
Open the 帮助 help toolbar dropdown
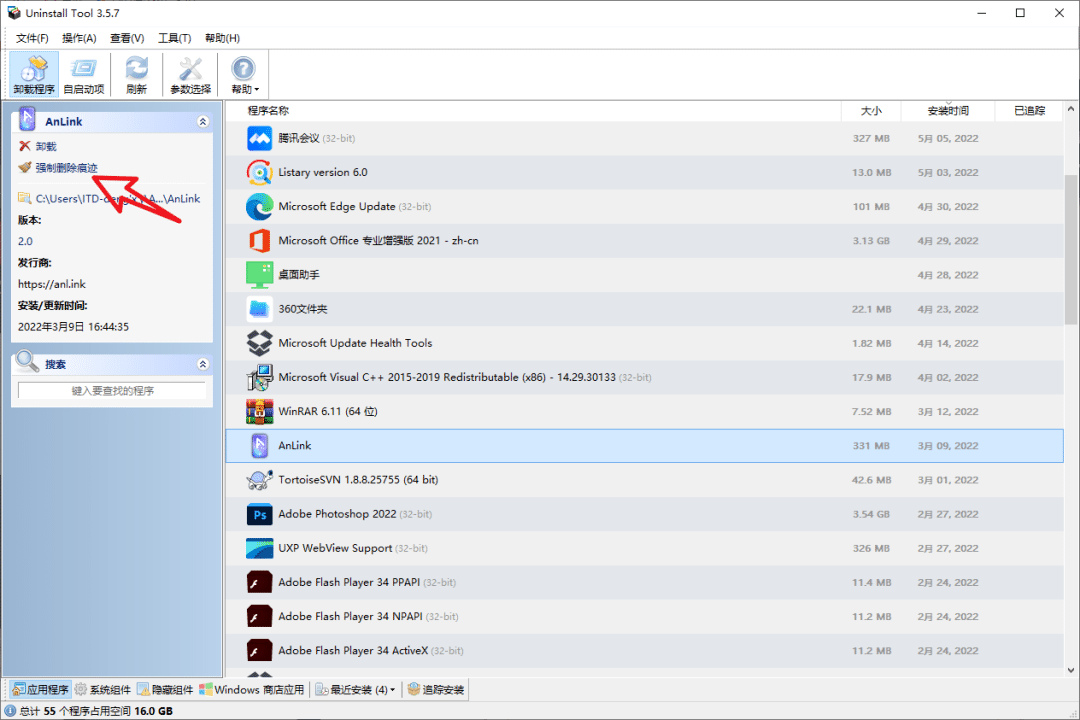pyautogui.click(x=244, y=74)
